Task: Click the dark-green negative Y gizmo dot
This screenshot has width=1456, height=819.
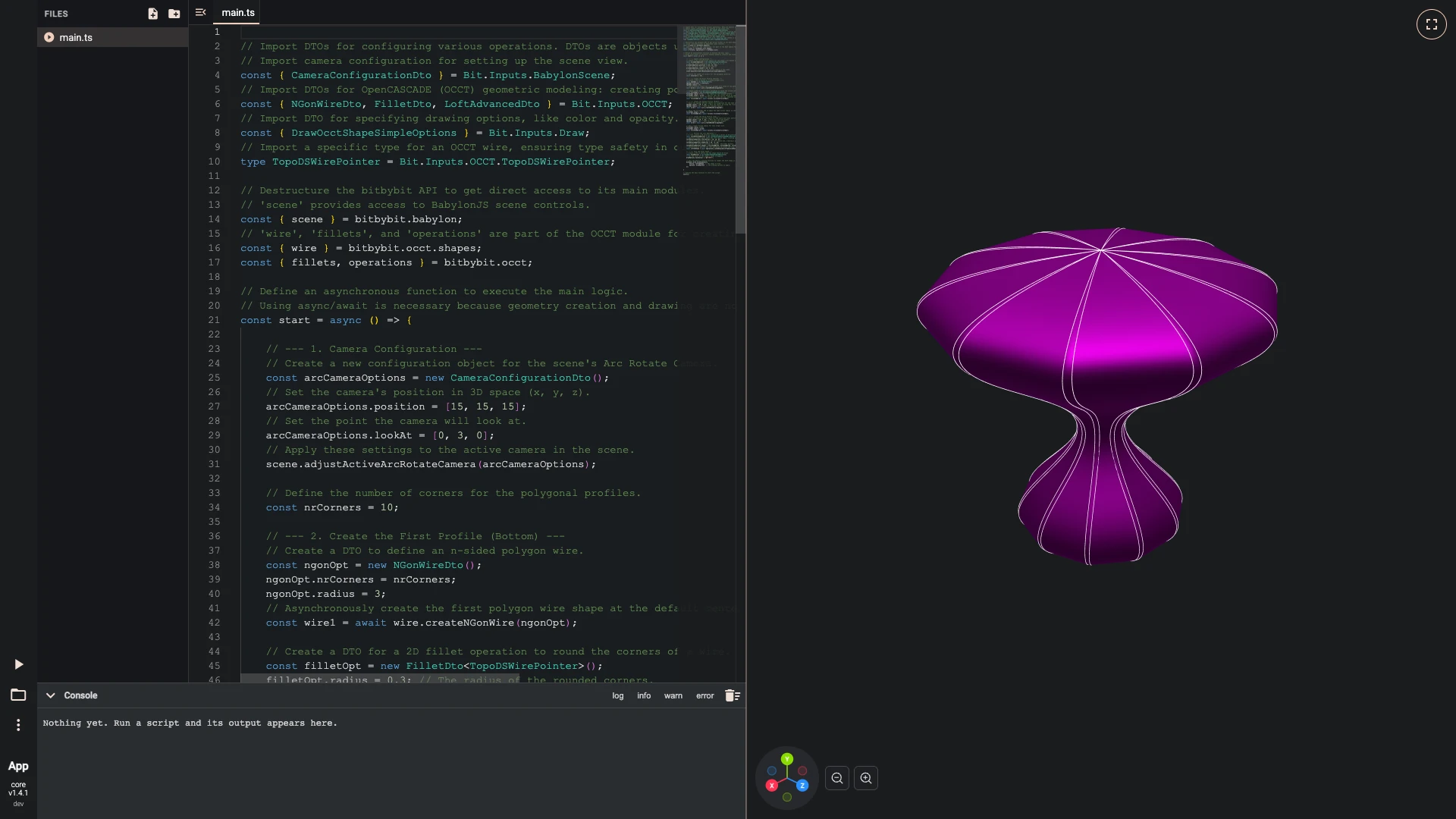Action: (787, 797)
